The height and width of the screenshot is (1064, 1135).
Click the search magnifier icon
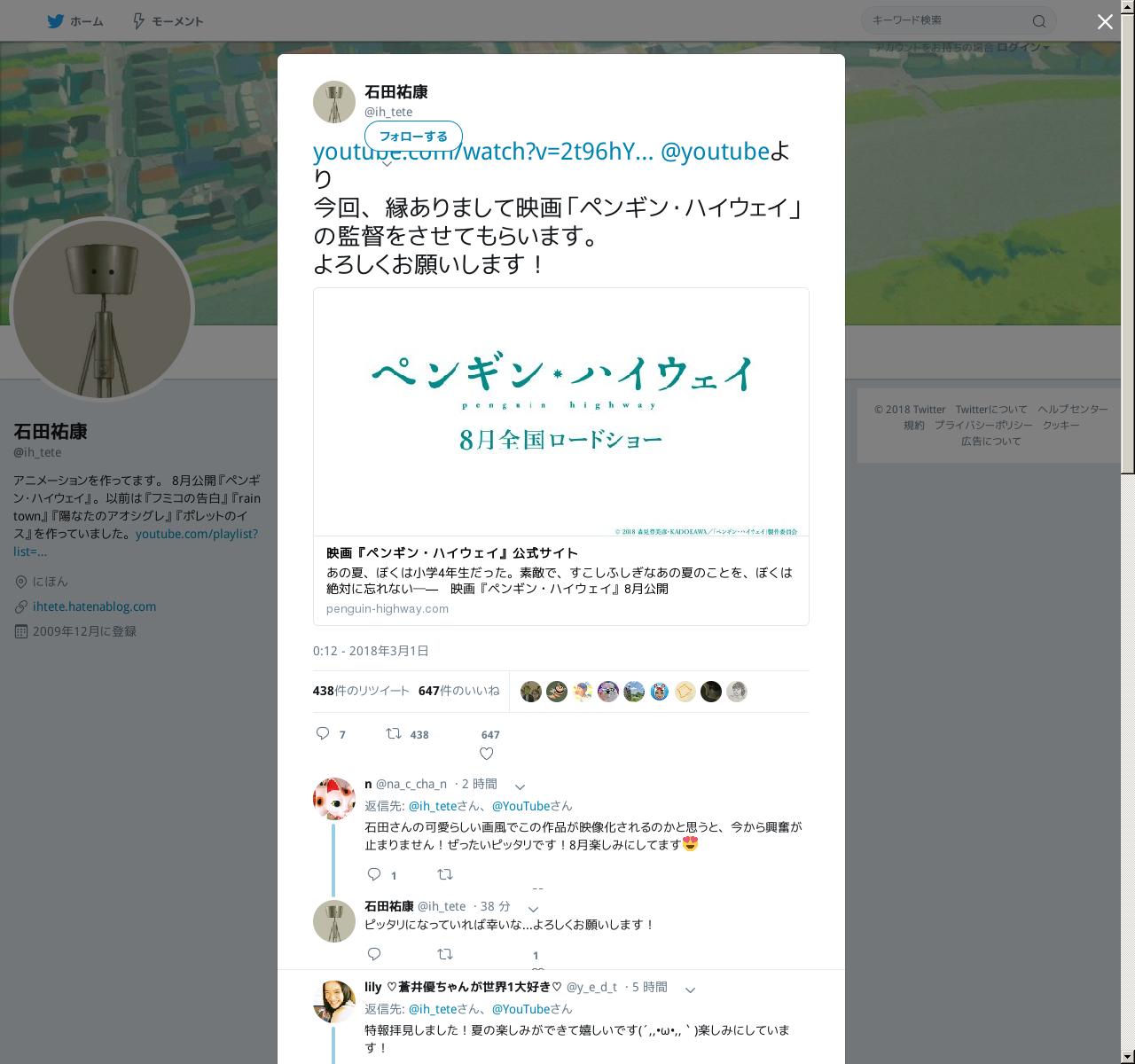coord(1039,20)
